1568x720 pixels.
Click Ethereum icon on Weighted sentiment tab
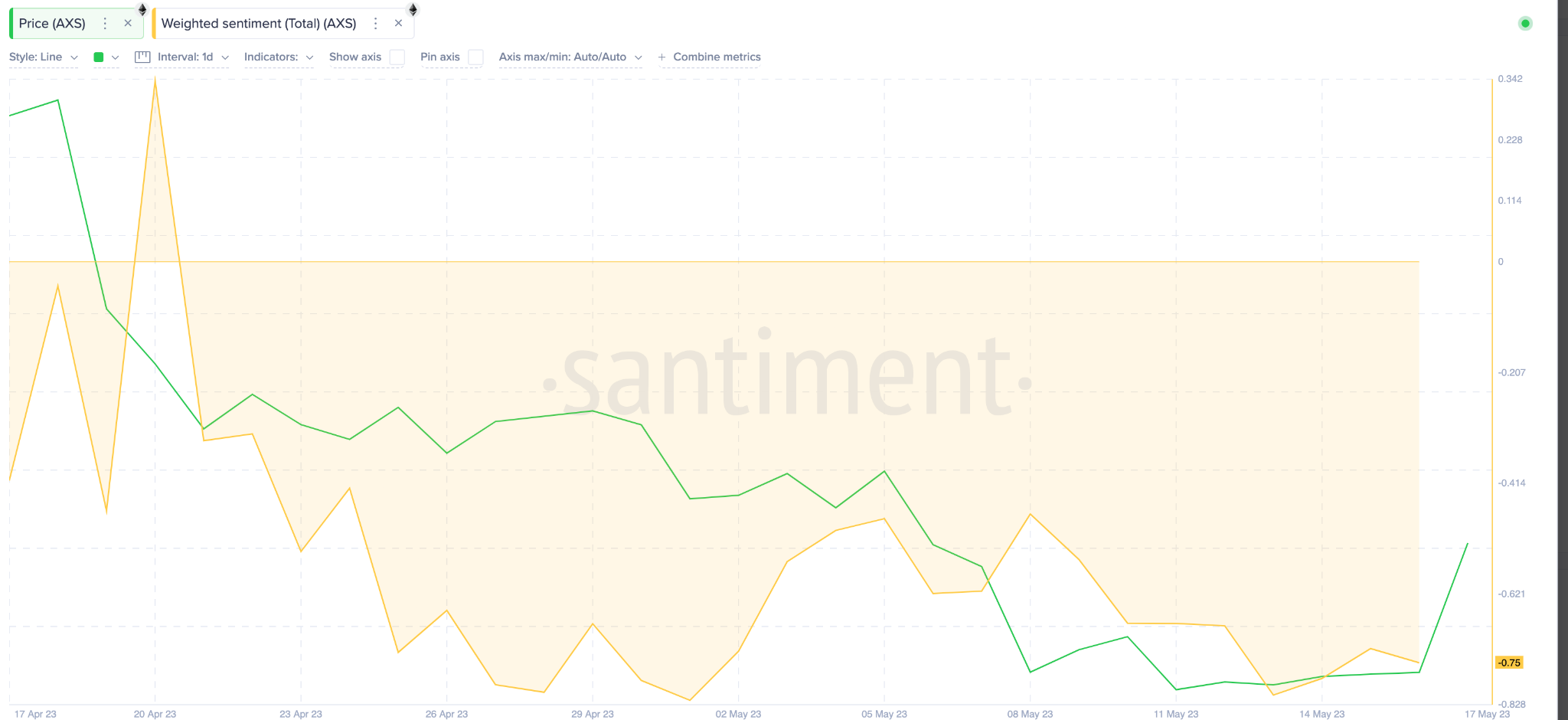point(413,9)
